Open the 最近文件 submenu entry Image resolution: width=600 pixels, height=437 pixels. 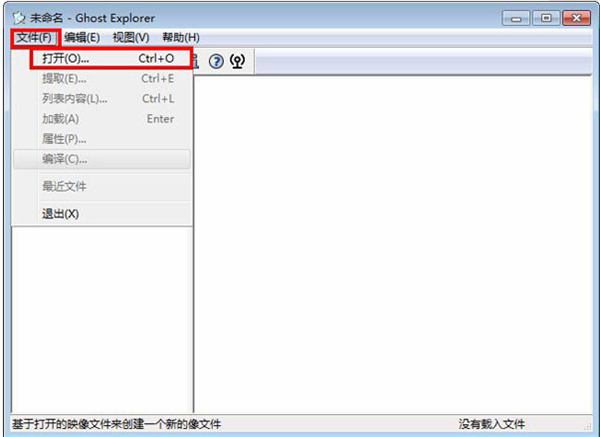point(102,187)
